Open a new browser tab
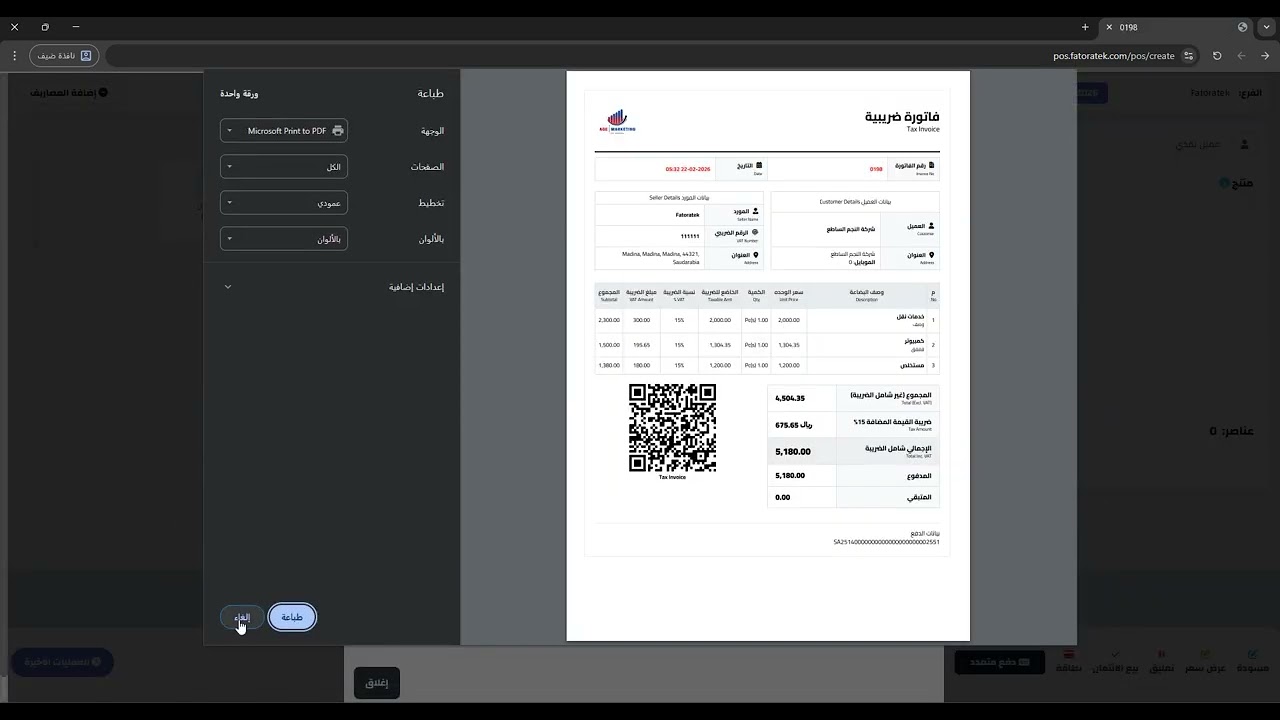The image size is (1280, 720). 1085,27
